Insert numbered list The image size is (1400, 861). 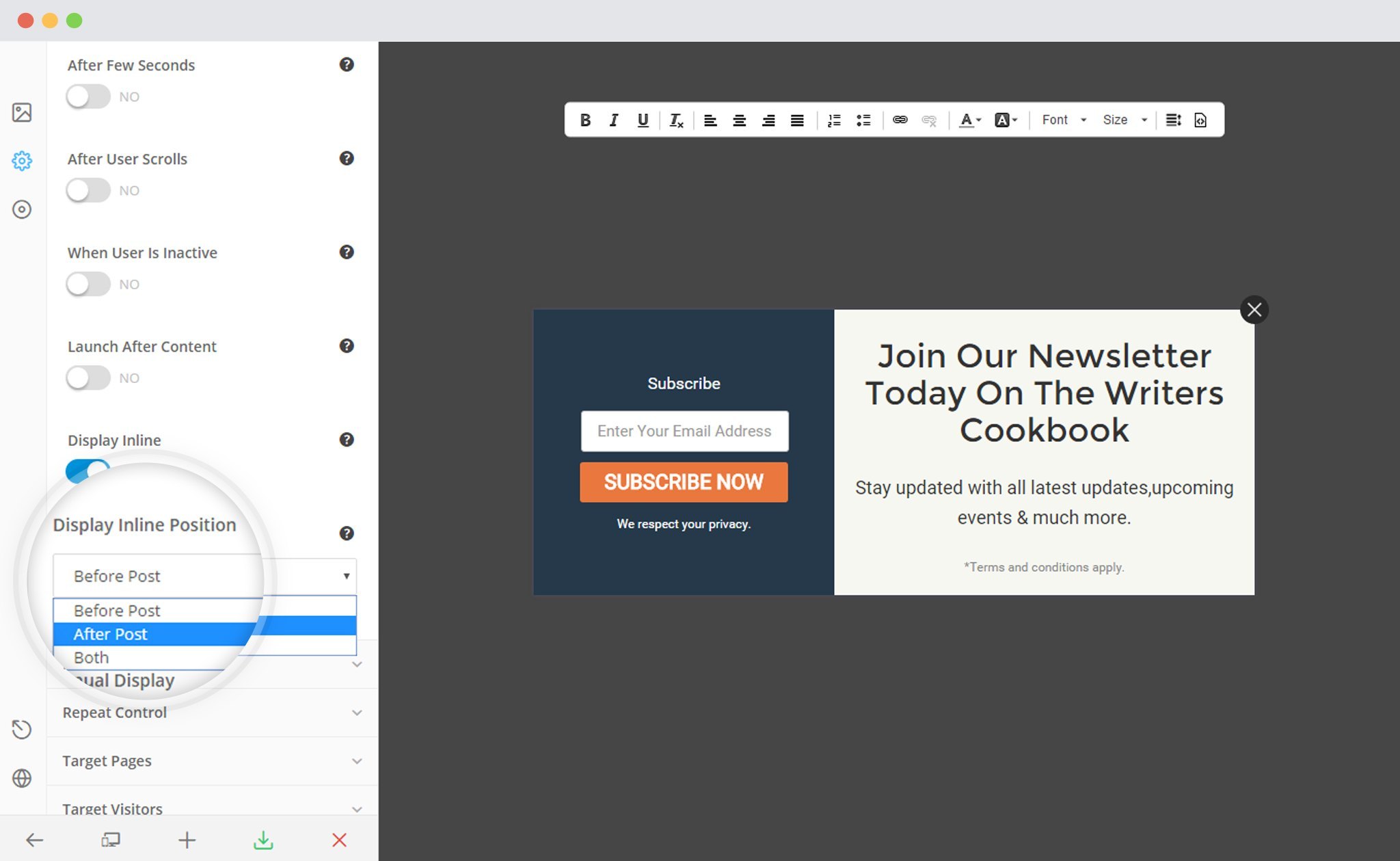[x=834, y=120]
